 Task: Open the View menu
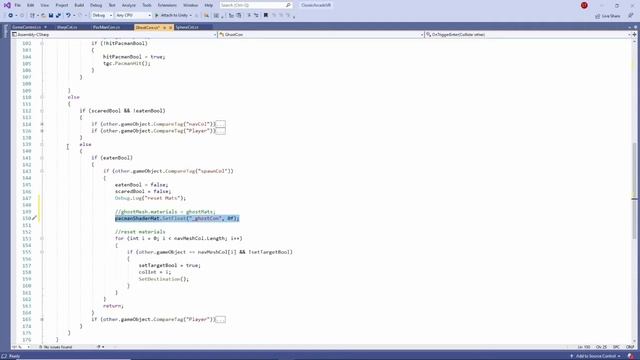[44, 5]
